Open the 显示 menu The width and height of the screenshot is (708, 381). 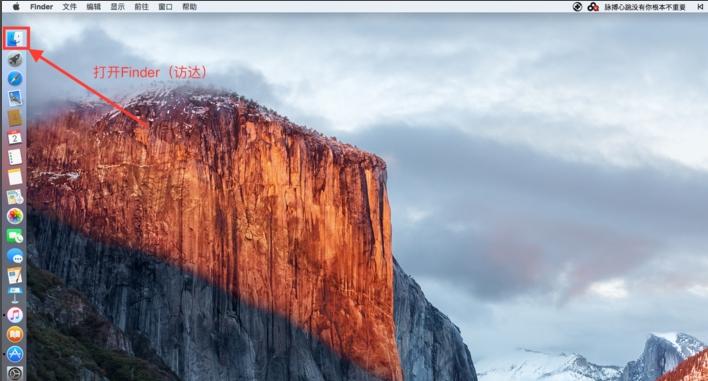coord(117,7)
